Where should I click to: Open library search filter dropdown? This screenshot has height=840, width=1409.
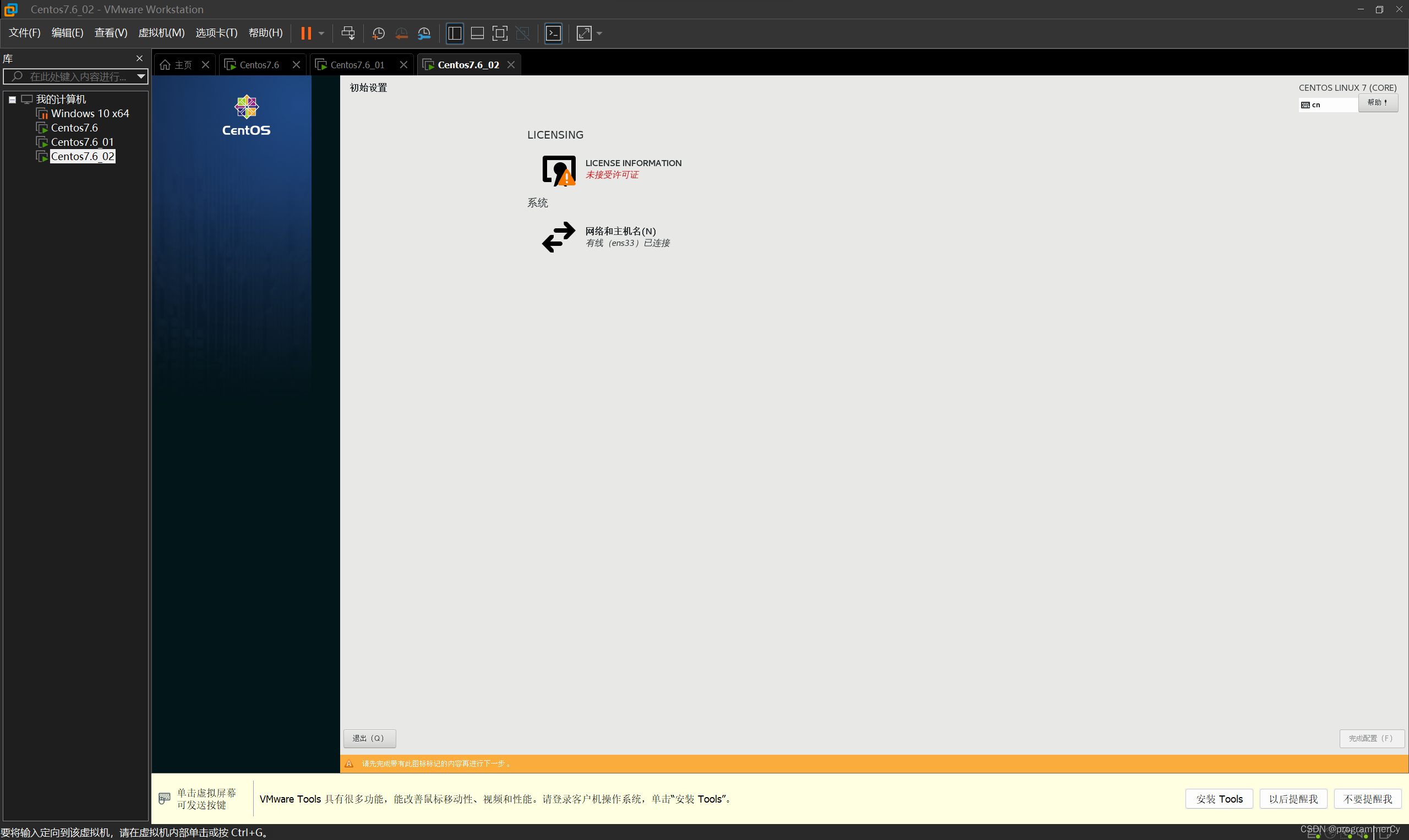pos(141,76)
